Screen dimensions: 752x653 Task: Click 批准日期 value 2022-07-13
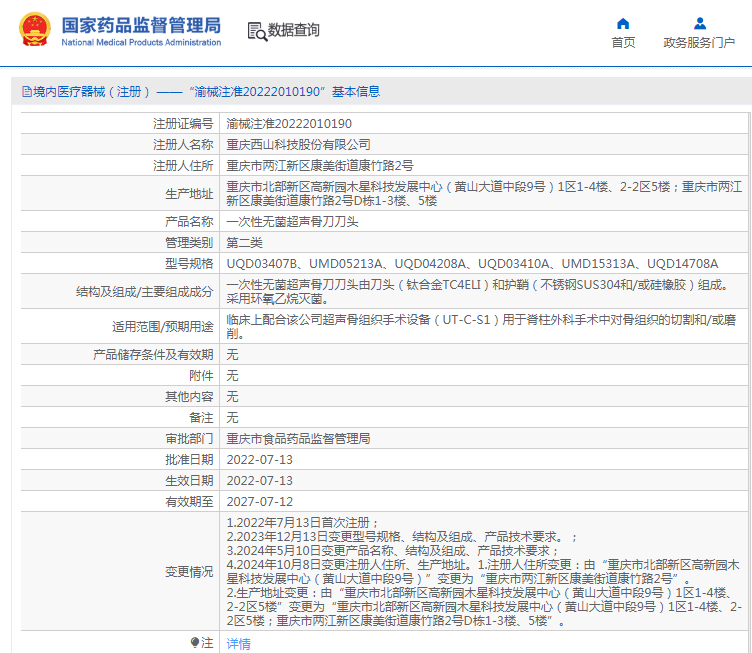259,460
